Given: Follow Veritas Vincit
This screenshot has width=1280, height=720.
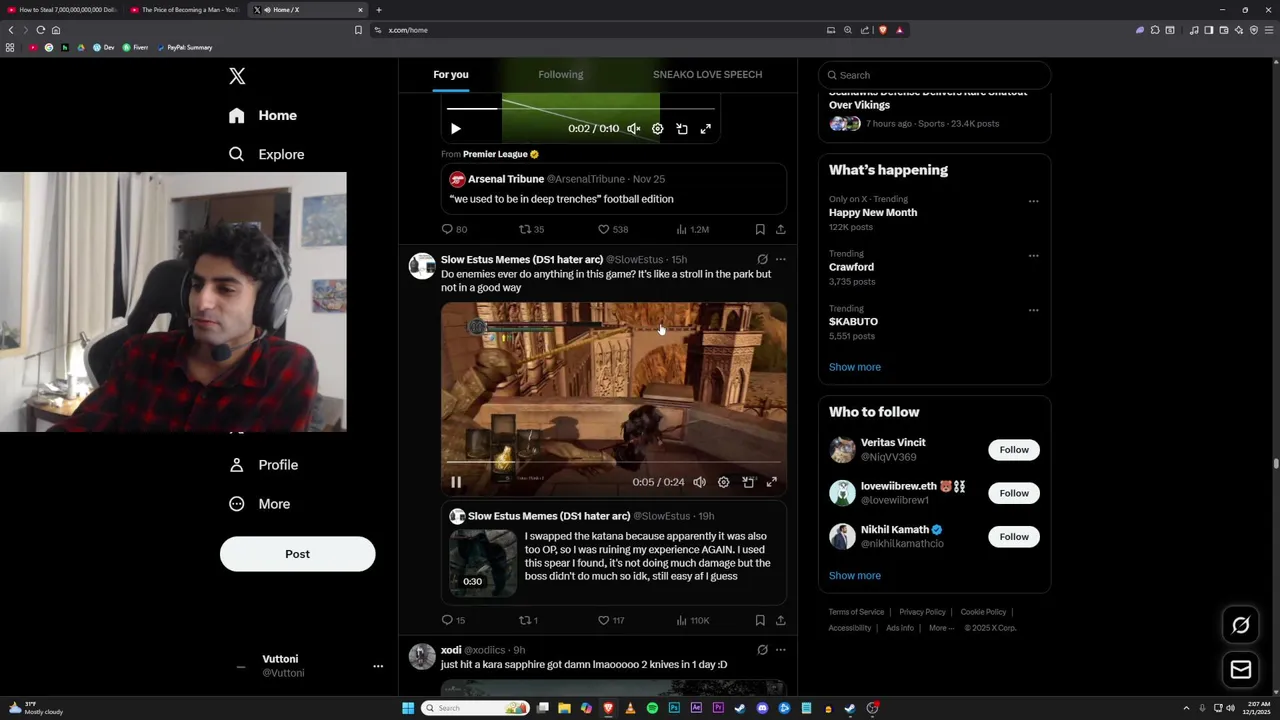Looking at the screenshot, I should click(1014, 450).
